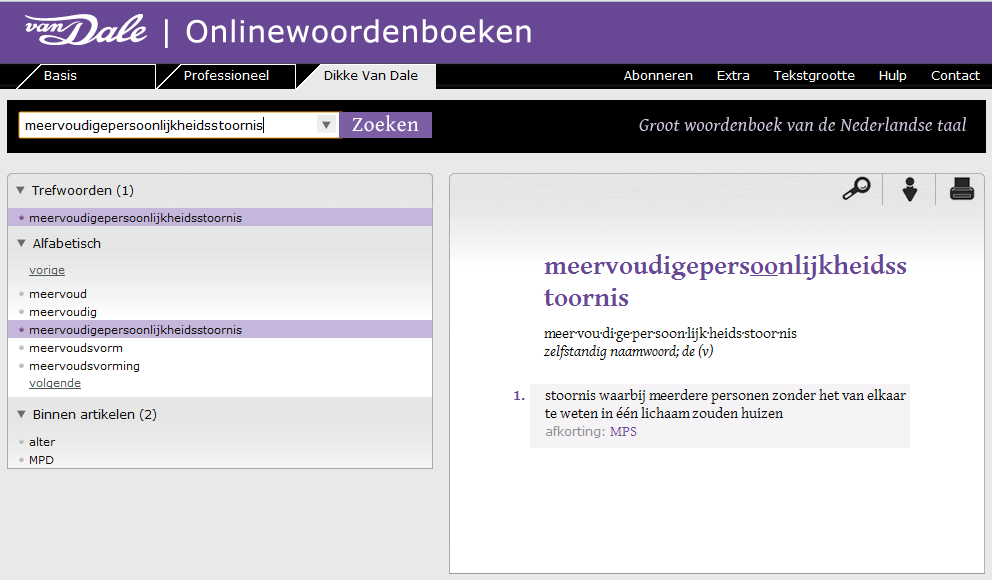Click the Van Dale logo
Screen dimensions: 992x580
85,30
